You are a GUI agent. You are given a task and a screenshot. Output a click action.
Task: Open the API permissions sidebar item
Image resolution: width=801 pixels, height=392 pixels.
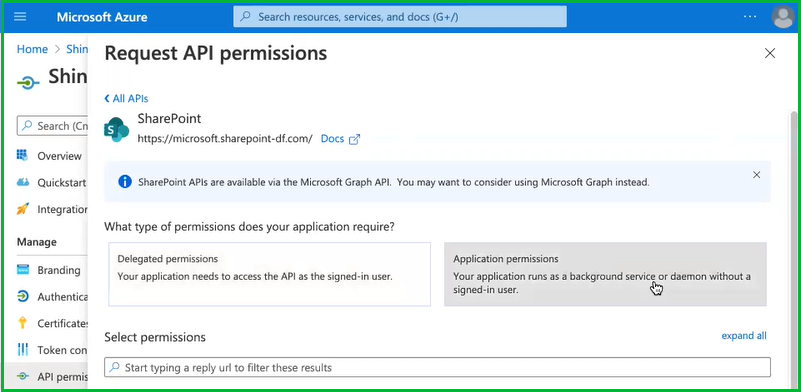pyautogui.click(x=62, y=377)
